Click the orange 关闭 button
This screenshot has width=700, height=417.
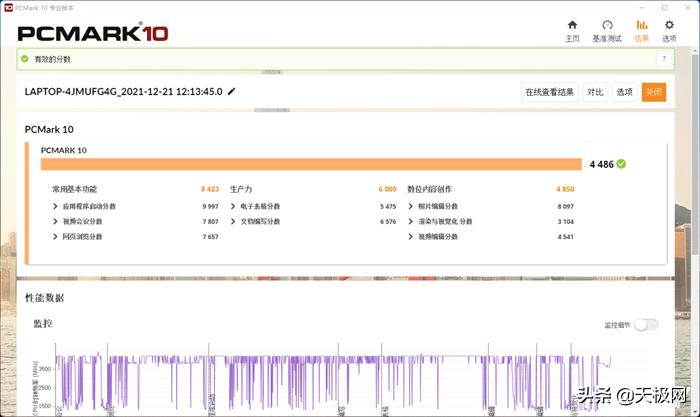coord(654,92)
